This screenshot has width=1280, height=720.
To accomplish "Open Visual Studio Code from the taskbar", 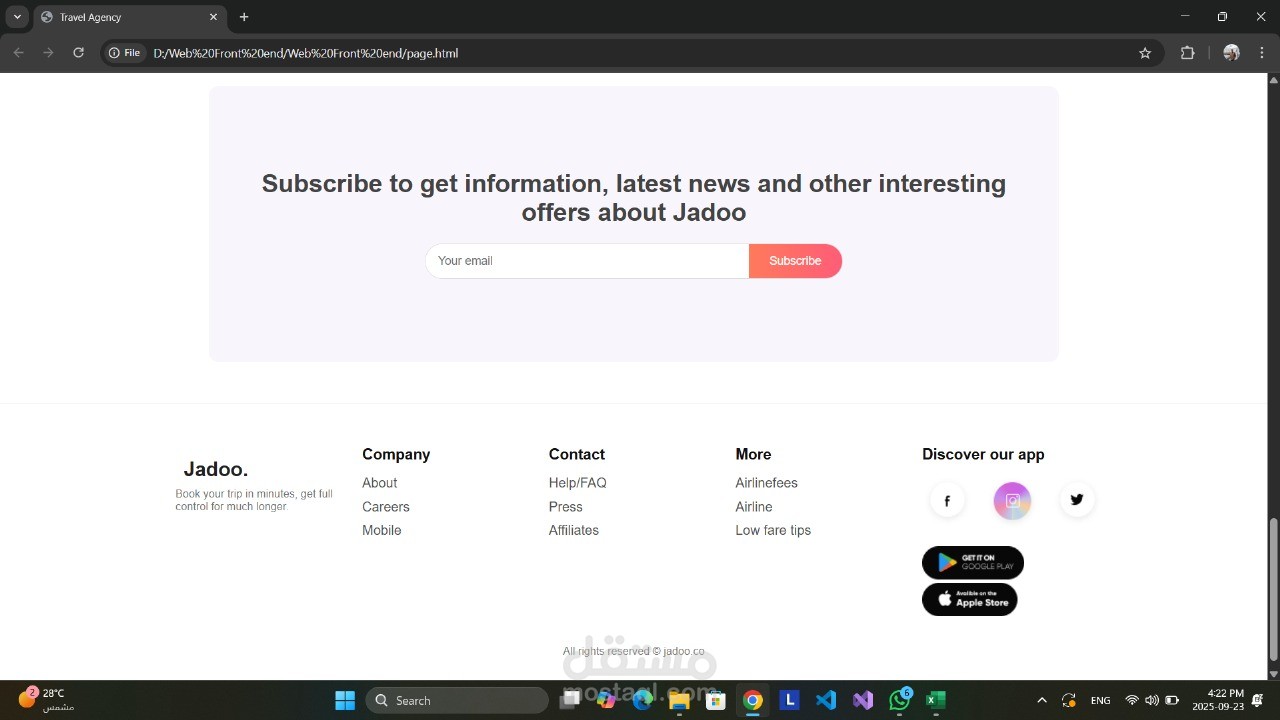I will (826, 700).
